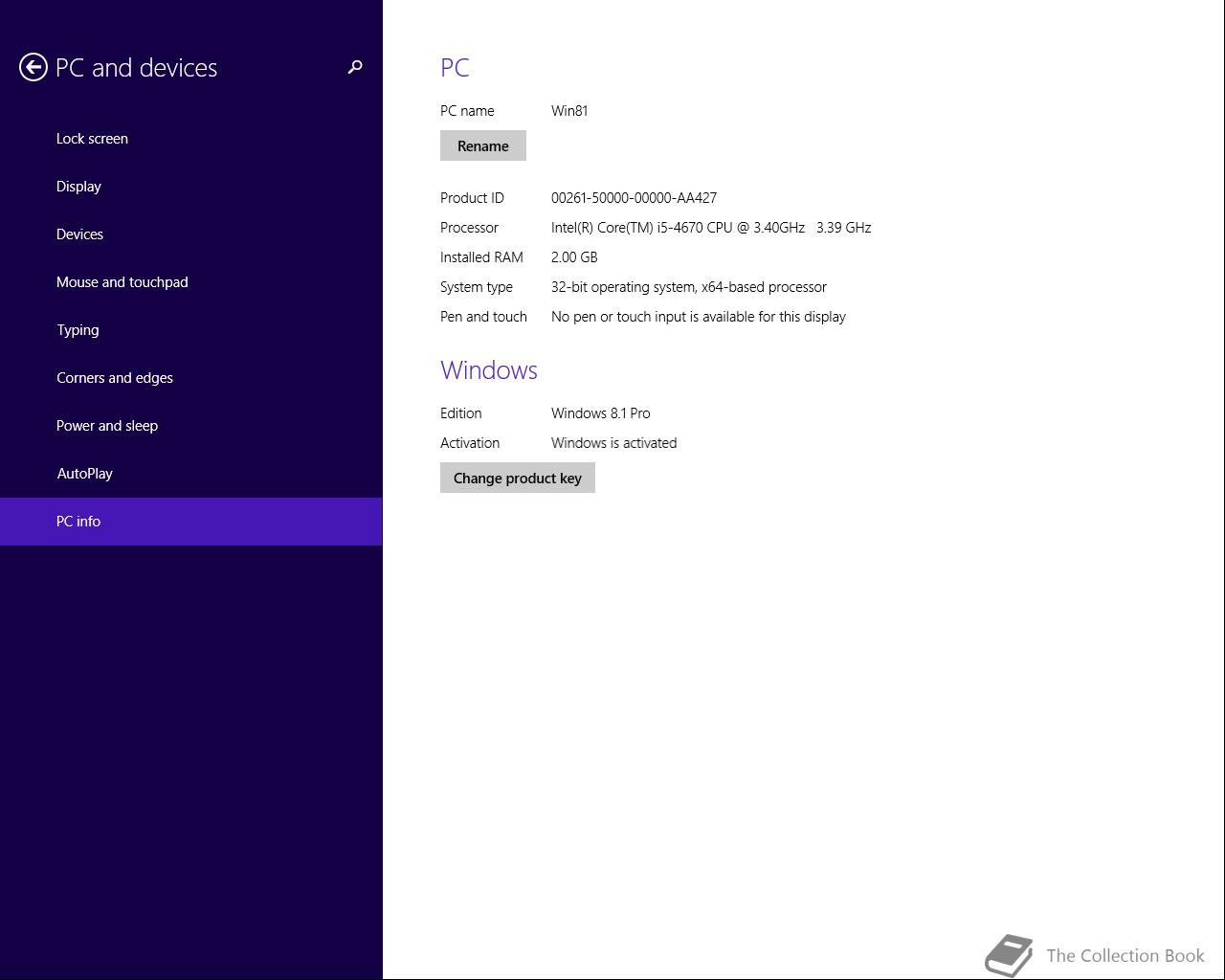
Task: Go back using the circled arrow icon
Action: pos(33,67)
